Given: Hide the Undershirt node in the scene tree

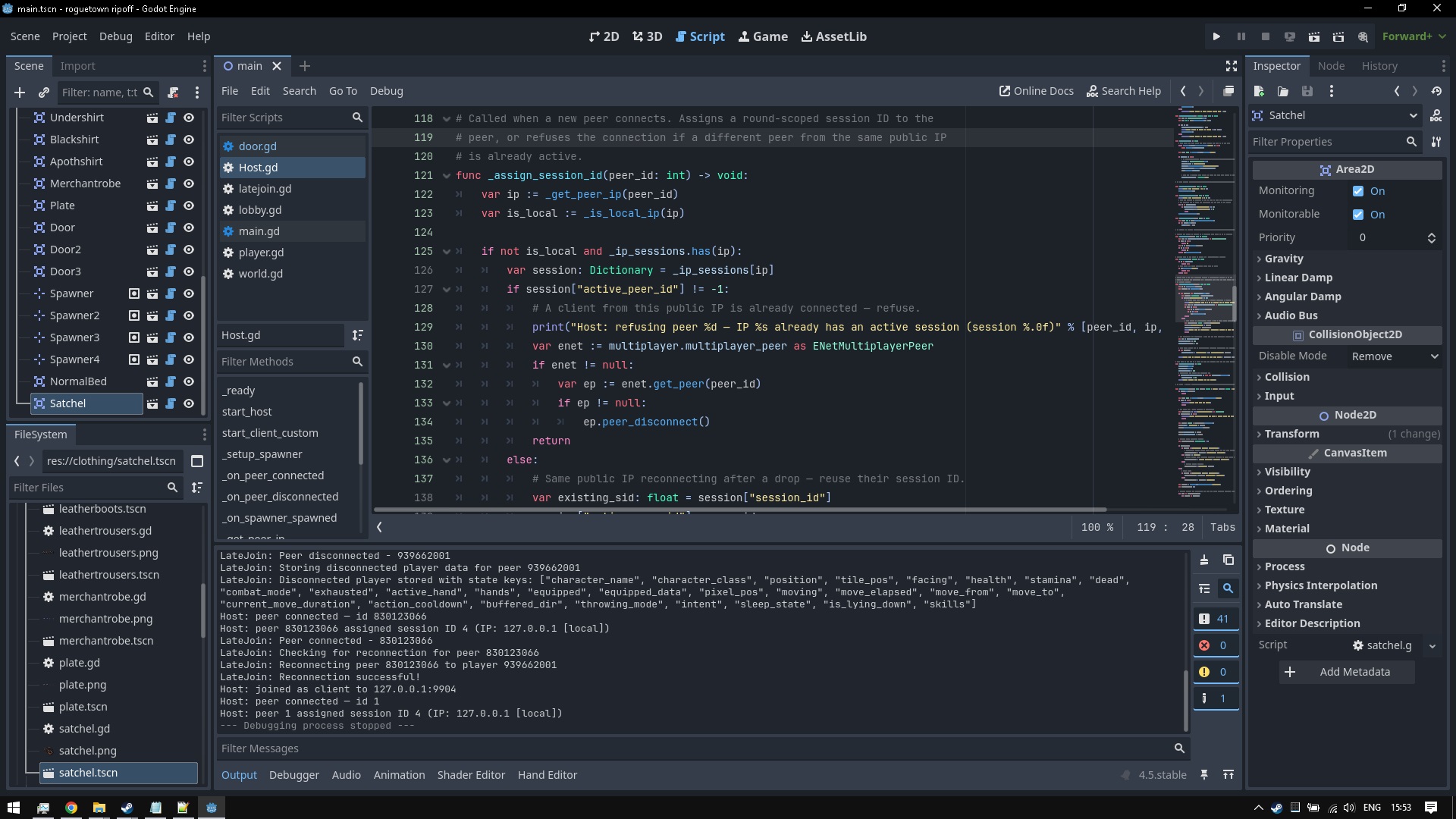Looking at the screenshot, I should click(x=189, y=118).
